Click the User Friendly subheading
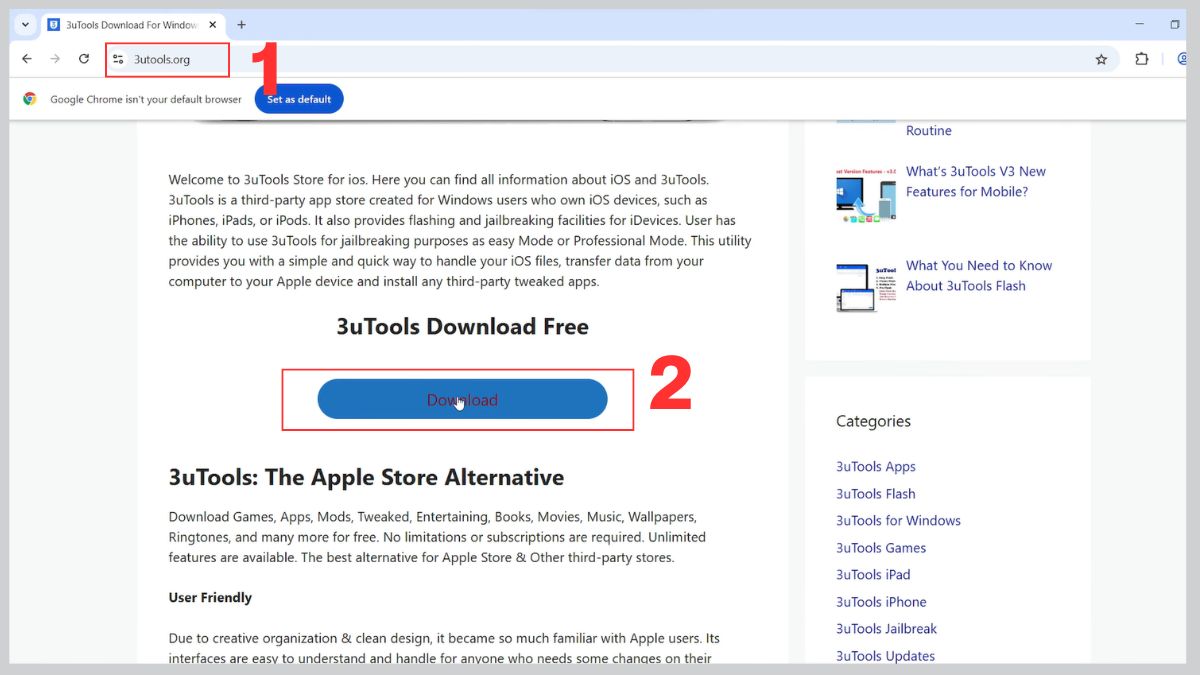Screen dimensions: 1200x675 point(210,597)
